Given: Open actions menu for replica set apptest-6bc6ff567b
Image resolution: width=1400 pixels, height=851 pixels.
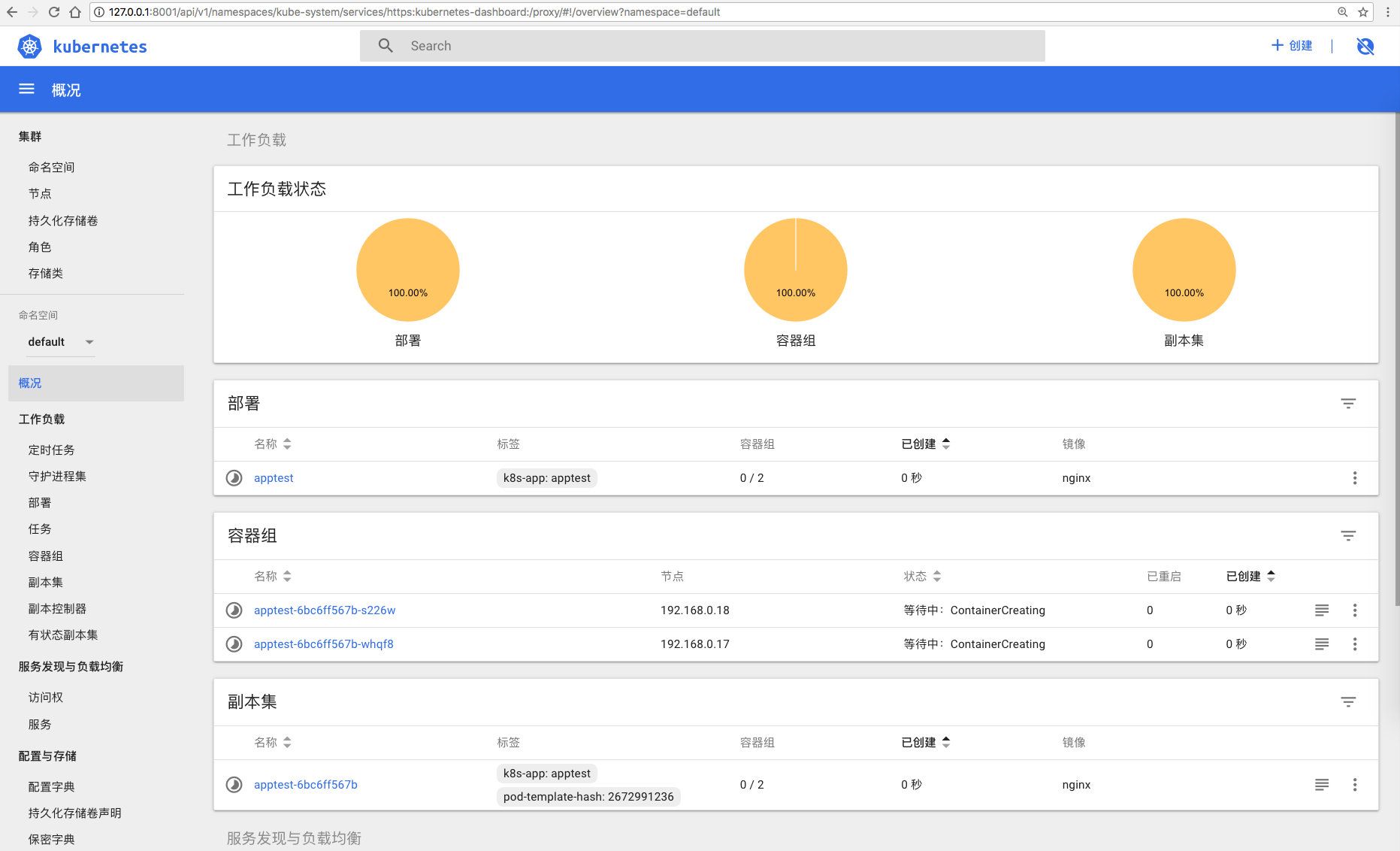Looking at the screenshot, I should 1355,785.
